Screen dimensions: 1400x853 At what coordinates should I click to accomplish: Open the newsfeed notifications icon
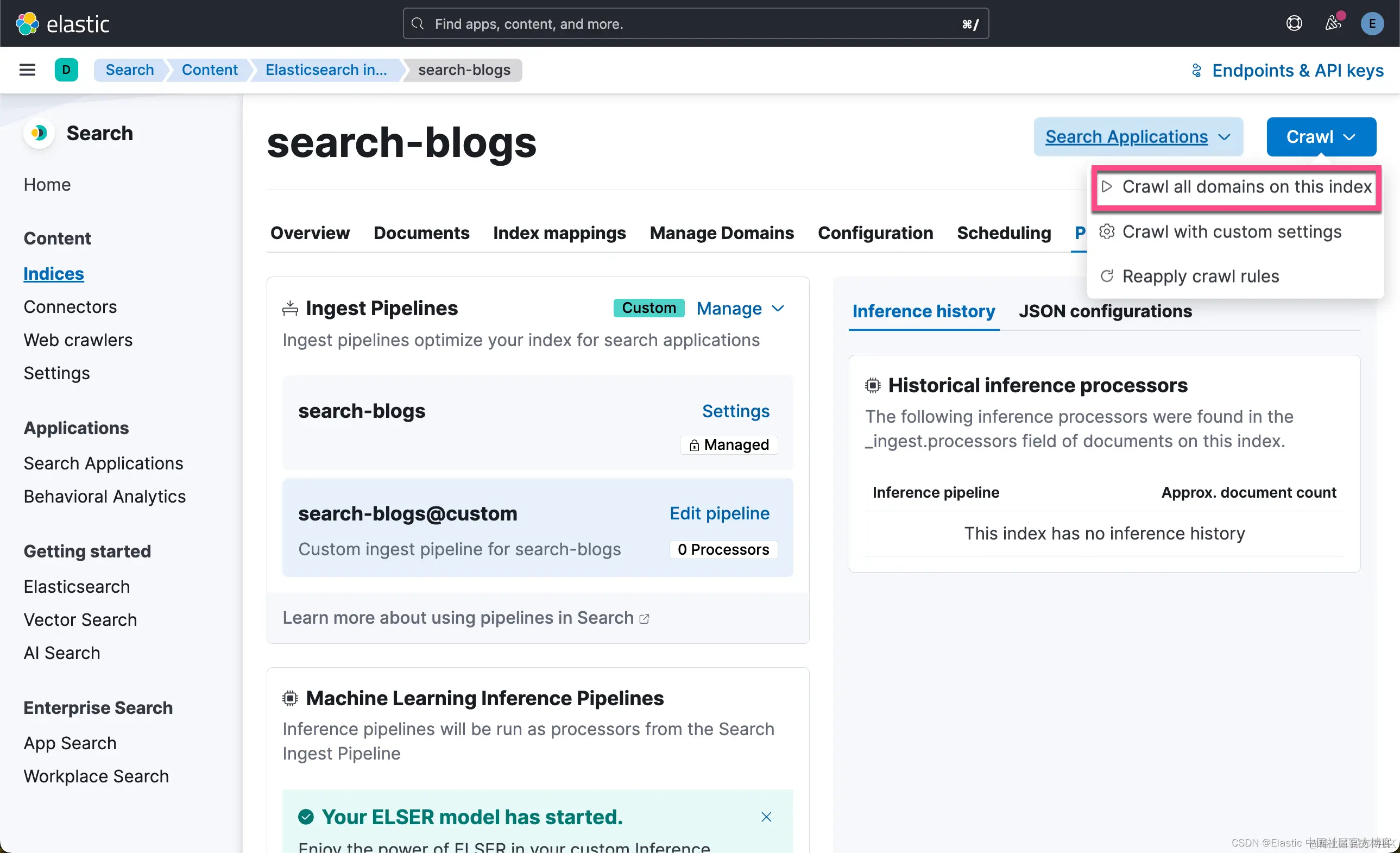click(1333, 23)
